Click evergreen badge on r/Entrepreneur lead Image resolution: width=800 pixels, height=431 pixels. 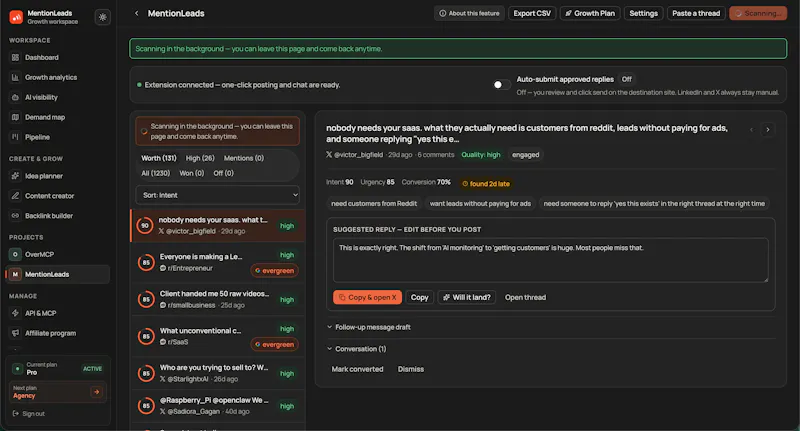pyautogui.click(x=274, y=271)
